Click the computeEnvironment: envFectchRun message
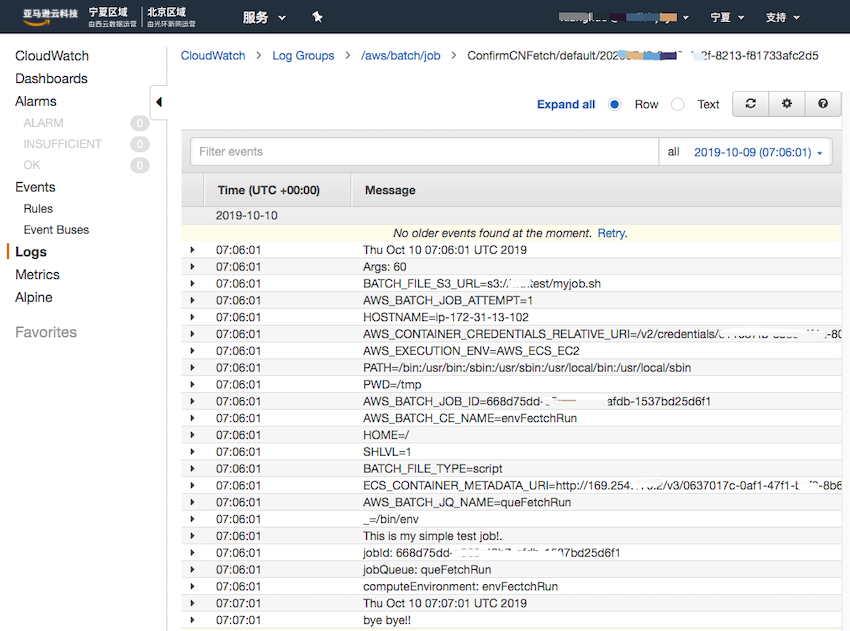This screenshot has width=850, height=631. click(461, 586)
